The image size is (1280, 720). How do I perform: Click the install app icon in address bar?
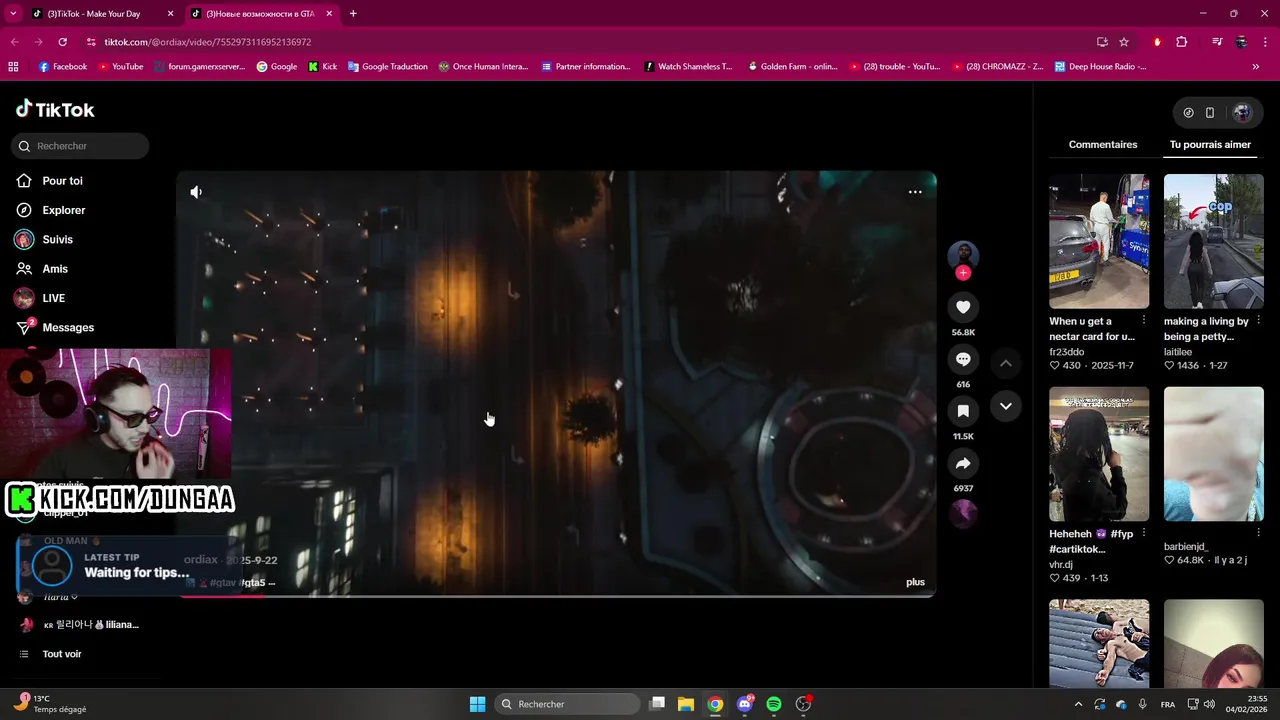(x=1102, y=42)
